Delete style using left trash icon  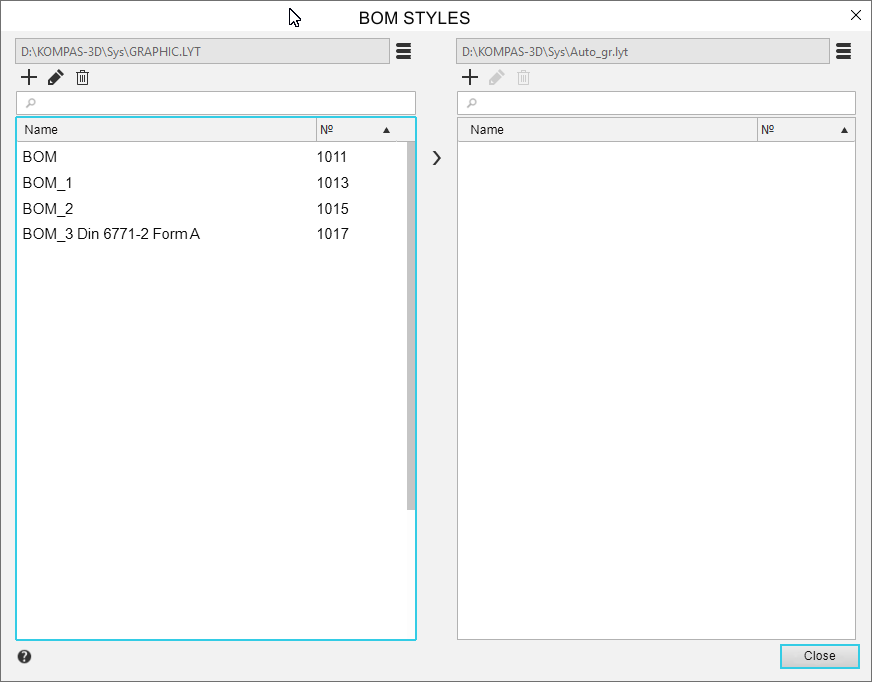(x=83, y=77)
